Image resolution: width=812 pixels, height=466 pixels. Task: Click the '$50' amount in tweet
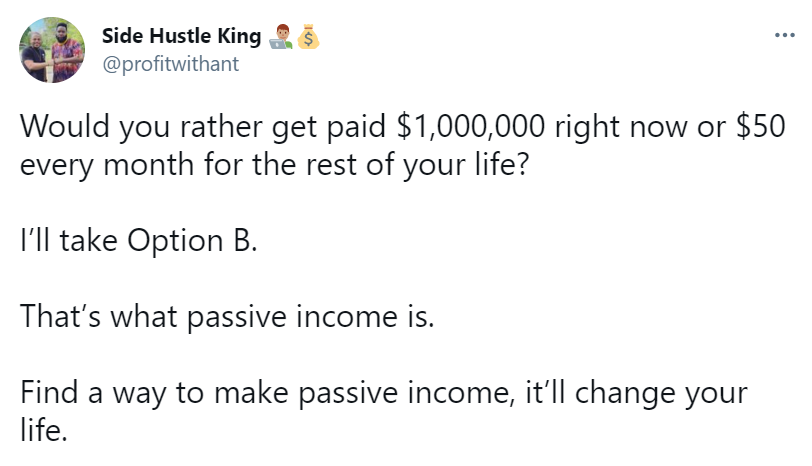tap(760, 126)
